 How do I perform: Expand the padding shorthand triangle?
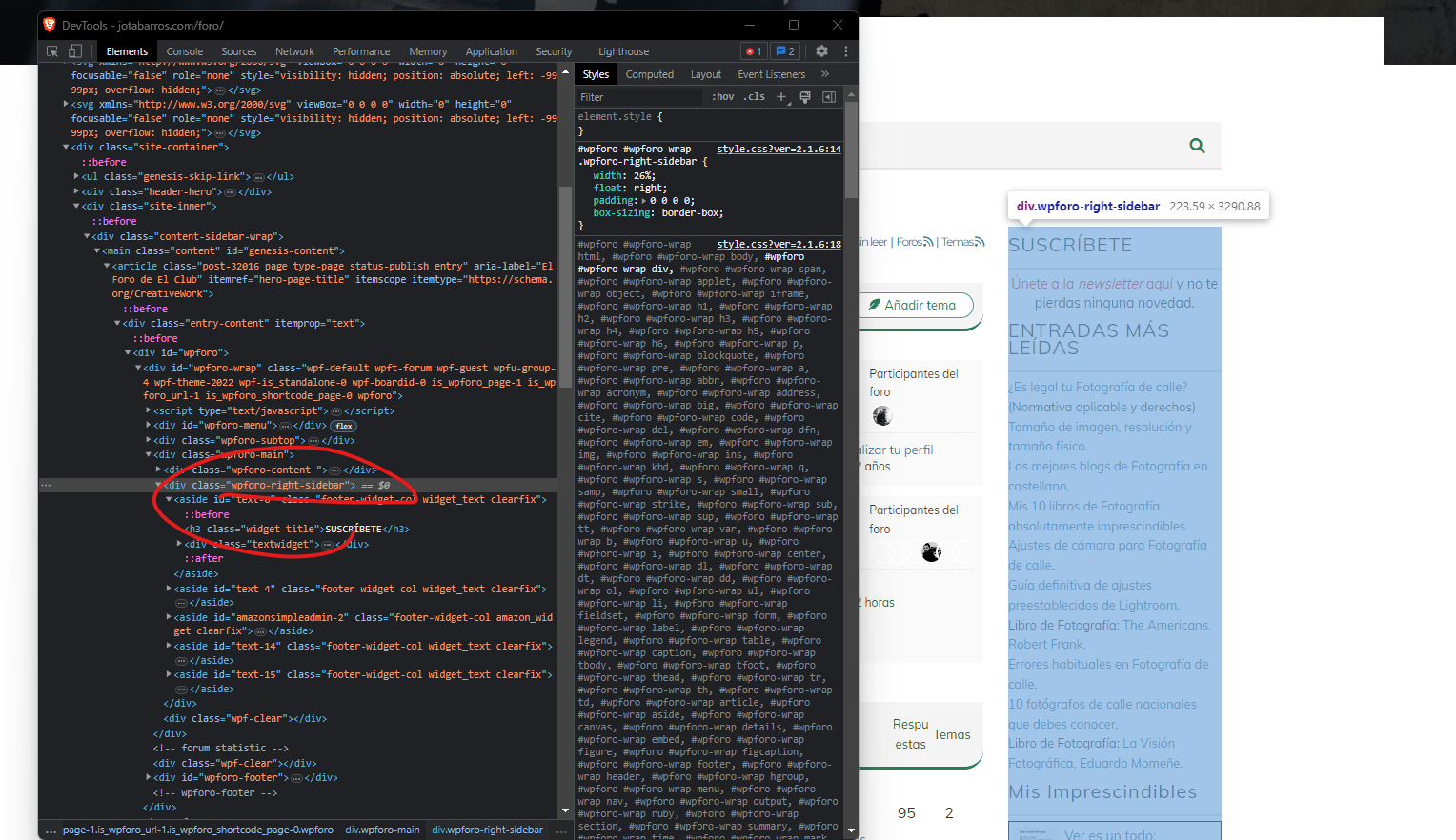point(644,201)
